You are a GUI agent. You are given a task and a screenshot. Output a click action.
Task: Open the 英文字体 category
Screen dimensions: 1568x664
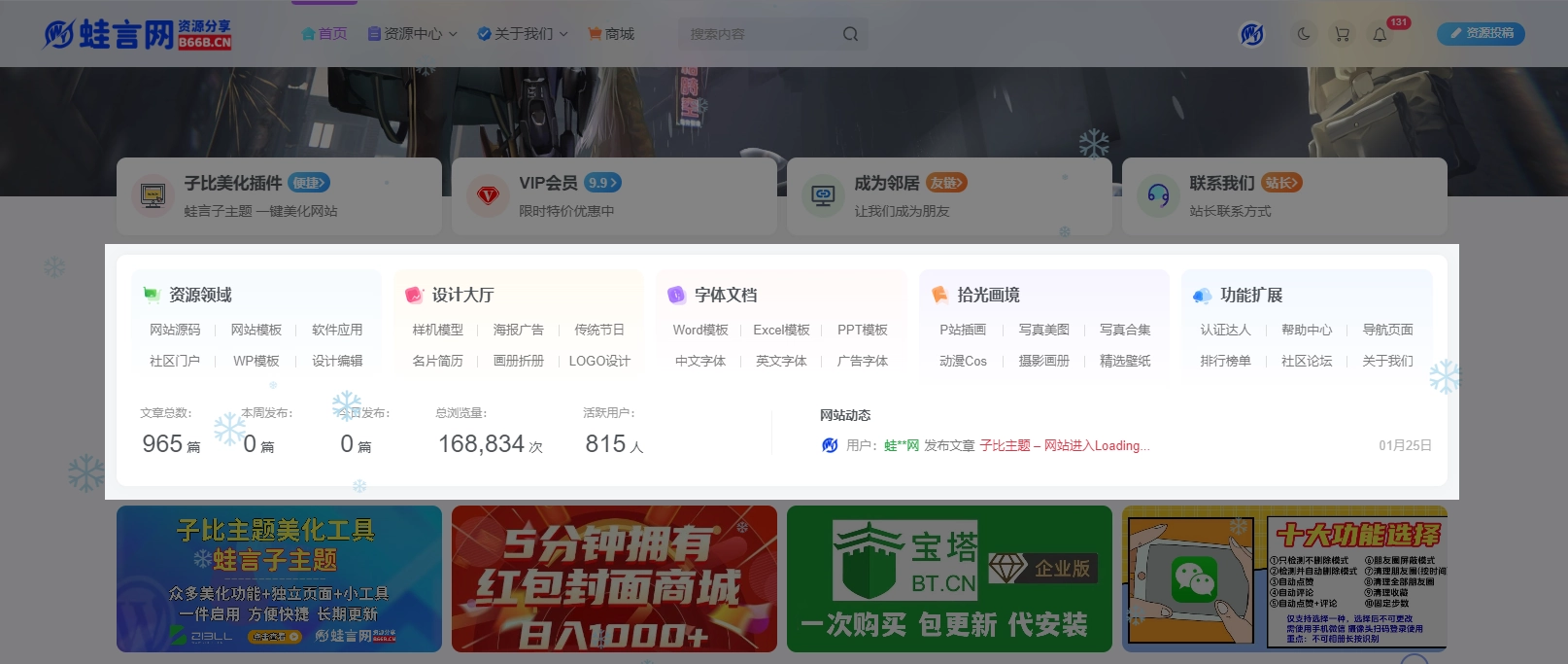[x=782, y=361]
